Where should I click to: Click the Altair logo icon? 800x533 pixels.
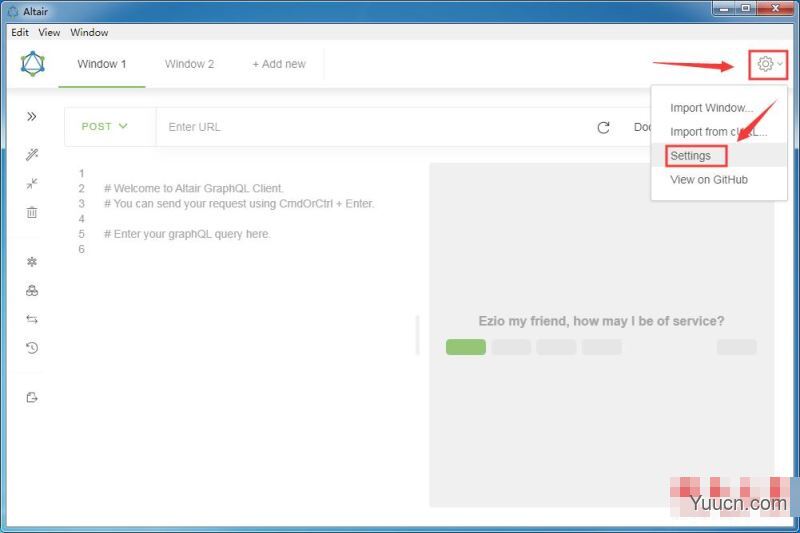[33, 64]
